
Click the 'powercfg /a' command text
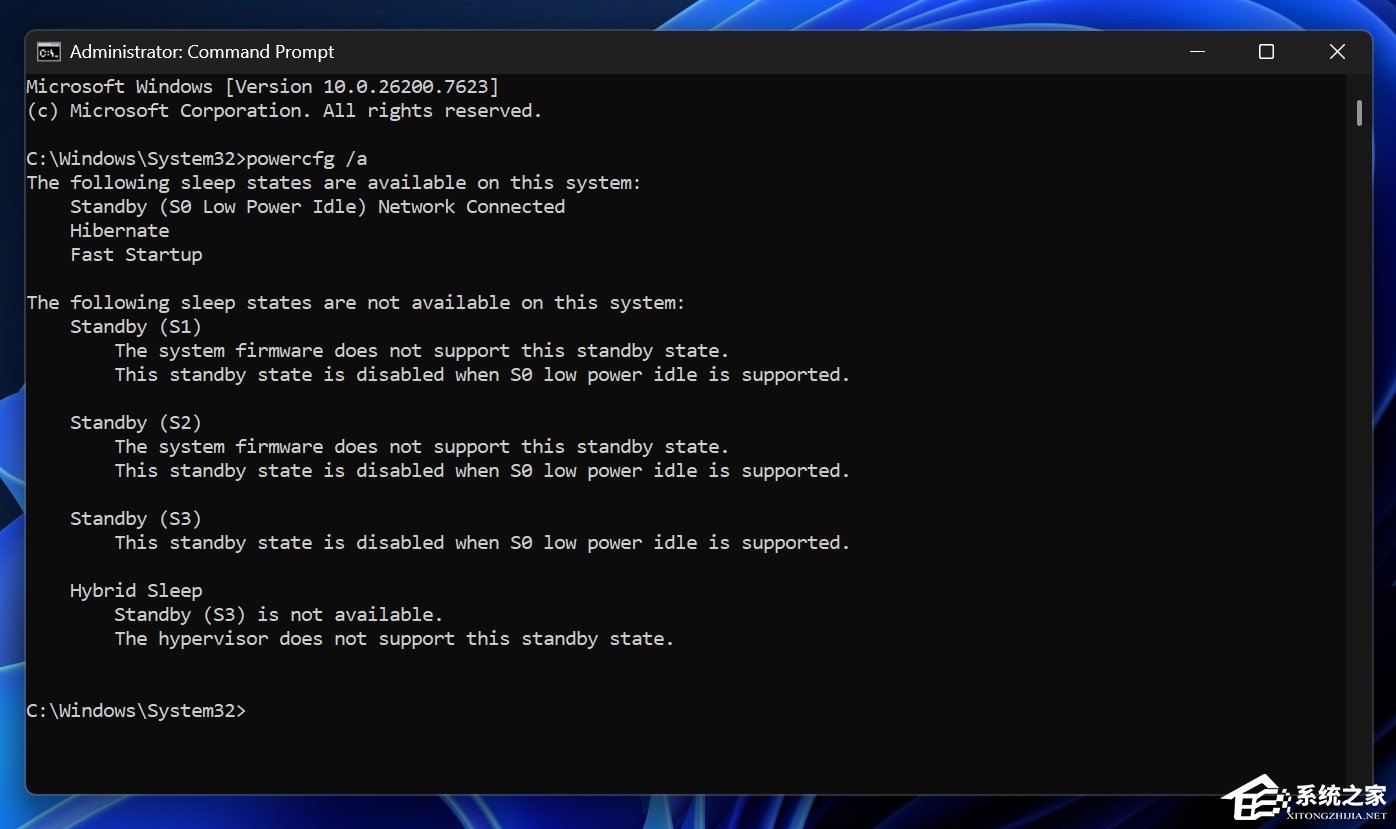pyautogui.click(x=307, y=159)
